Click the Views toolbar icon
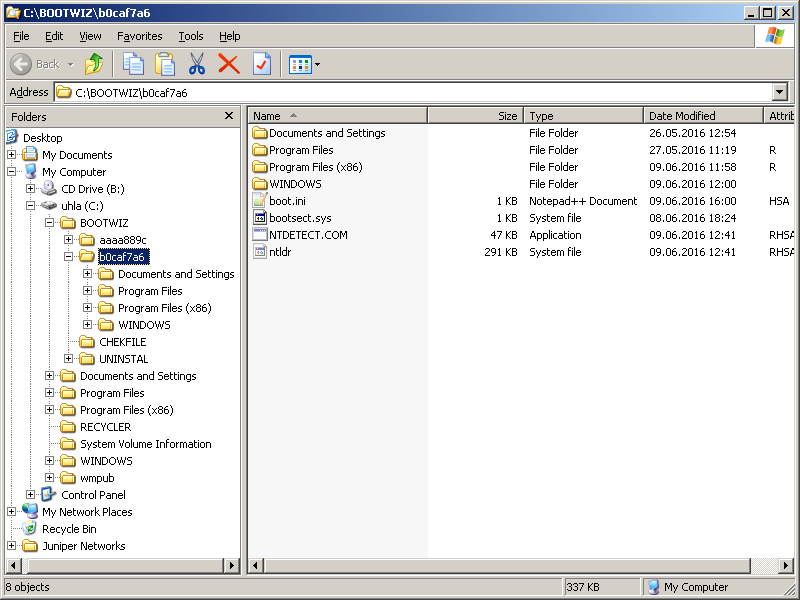Viewport: 800px width, 600px height. [300, 65]
